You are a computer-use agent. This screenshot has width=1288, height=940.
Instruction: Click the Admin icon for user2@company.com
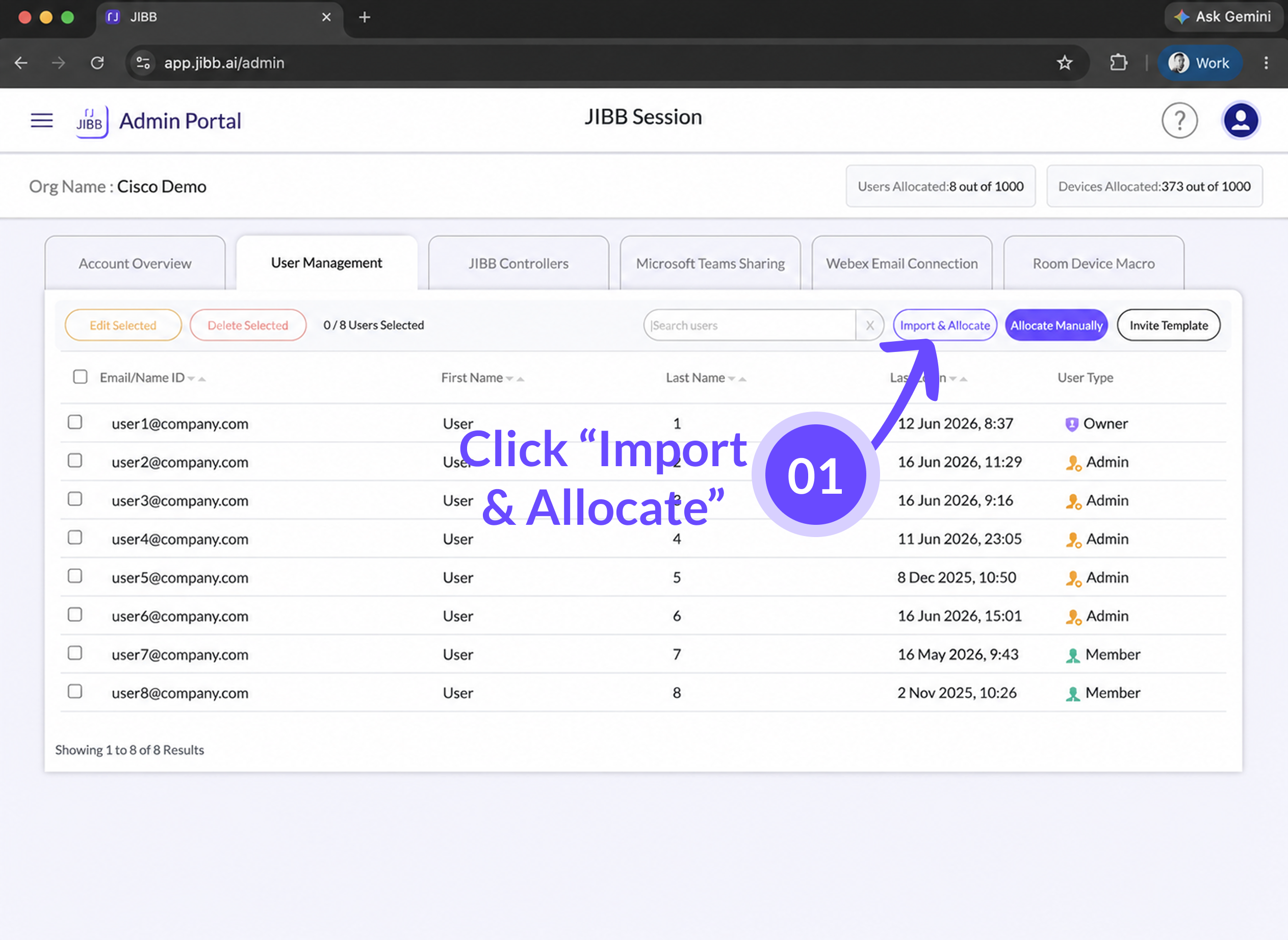(1073, 463)
